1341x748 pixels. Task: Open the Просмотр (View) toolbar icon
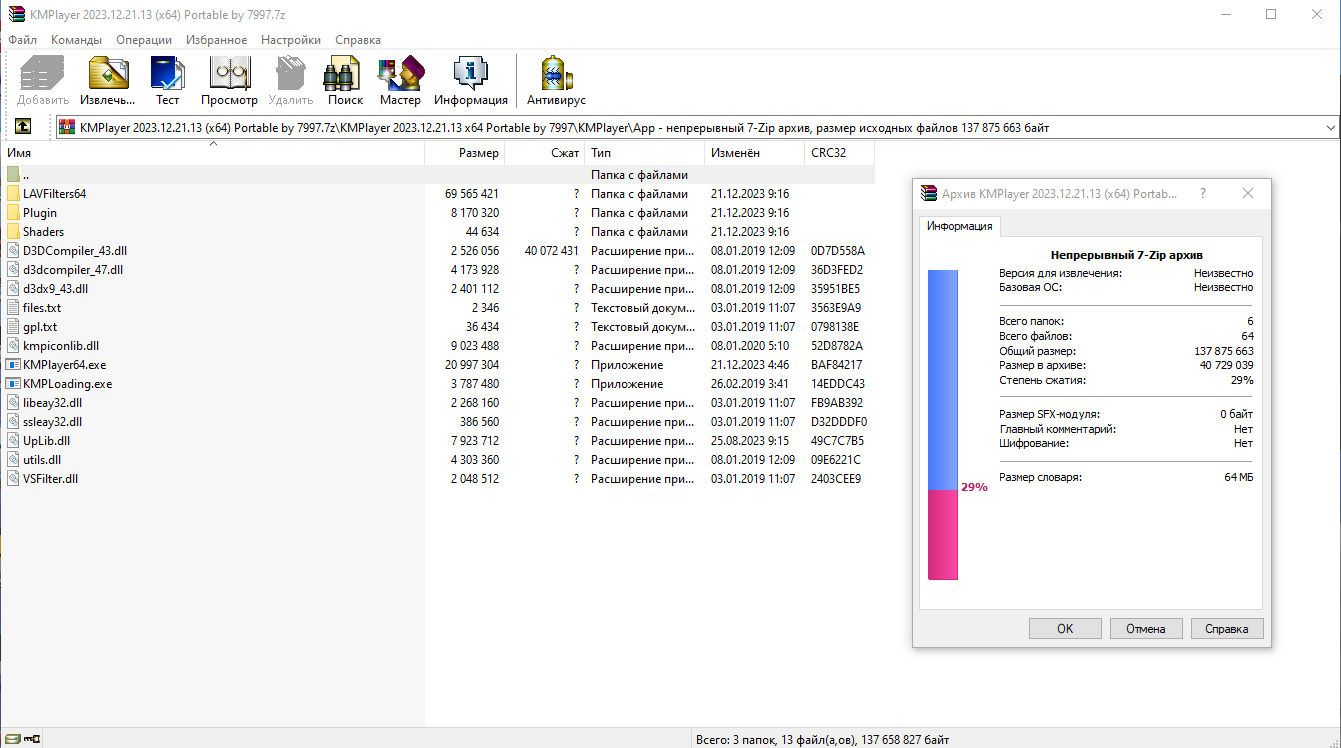coord(229,74)
